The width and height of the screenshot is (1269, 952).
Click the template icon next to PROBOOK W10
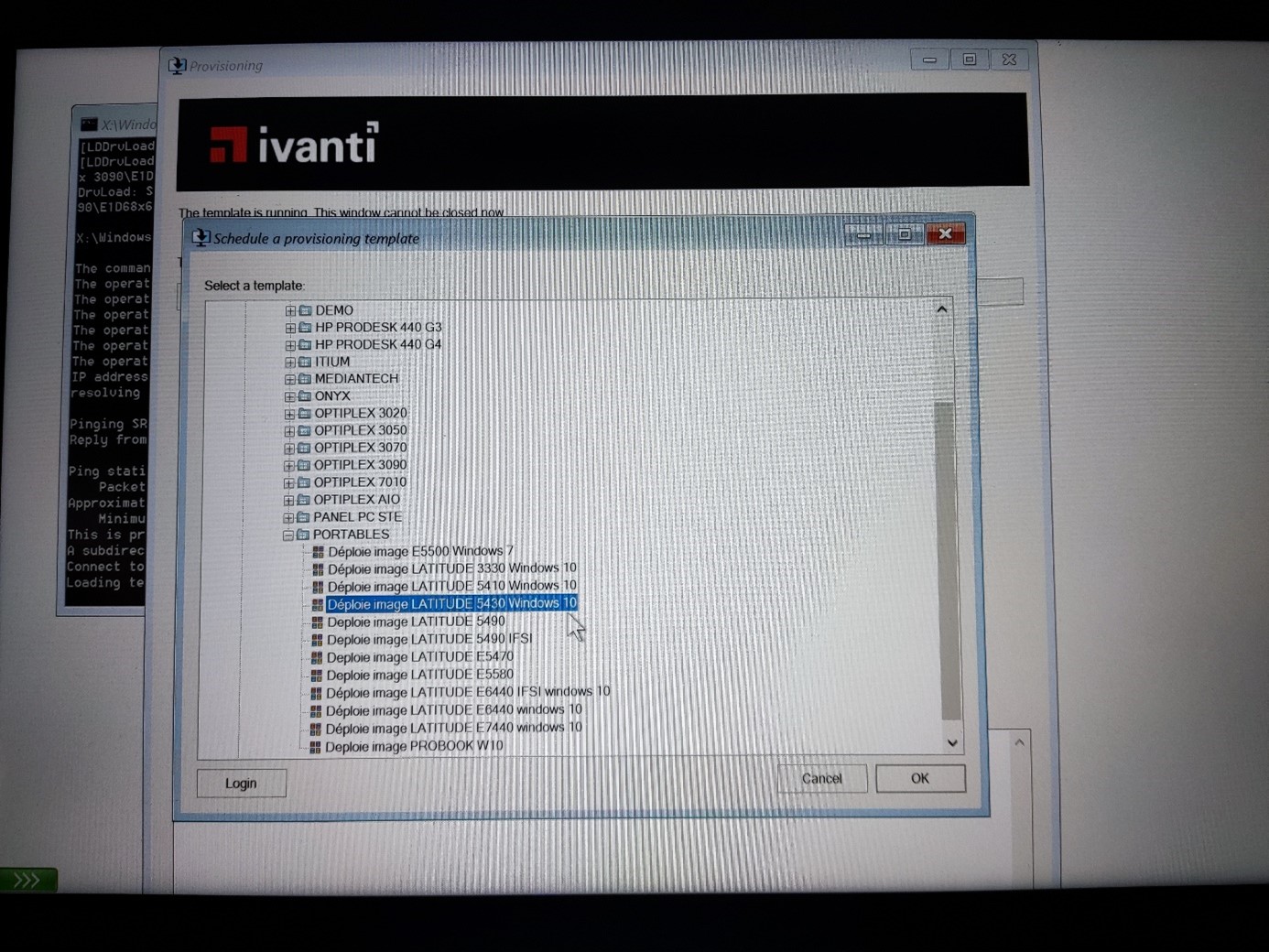point(315,747)
